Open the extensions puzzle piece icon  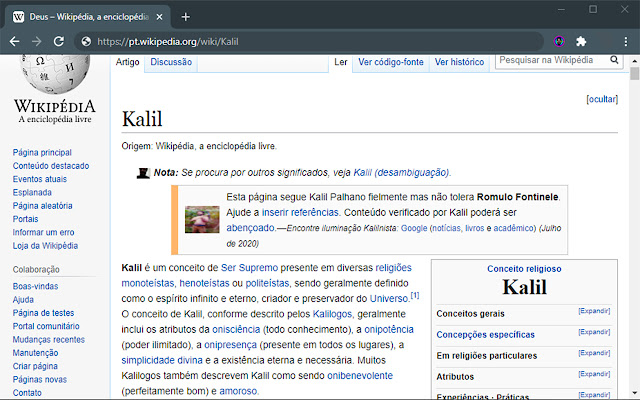click(581, 41)
